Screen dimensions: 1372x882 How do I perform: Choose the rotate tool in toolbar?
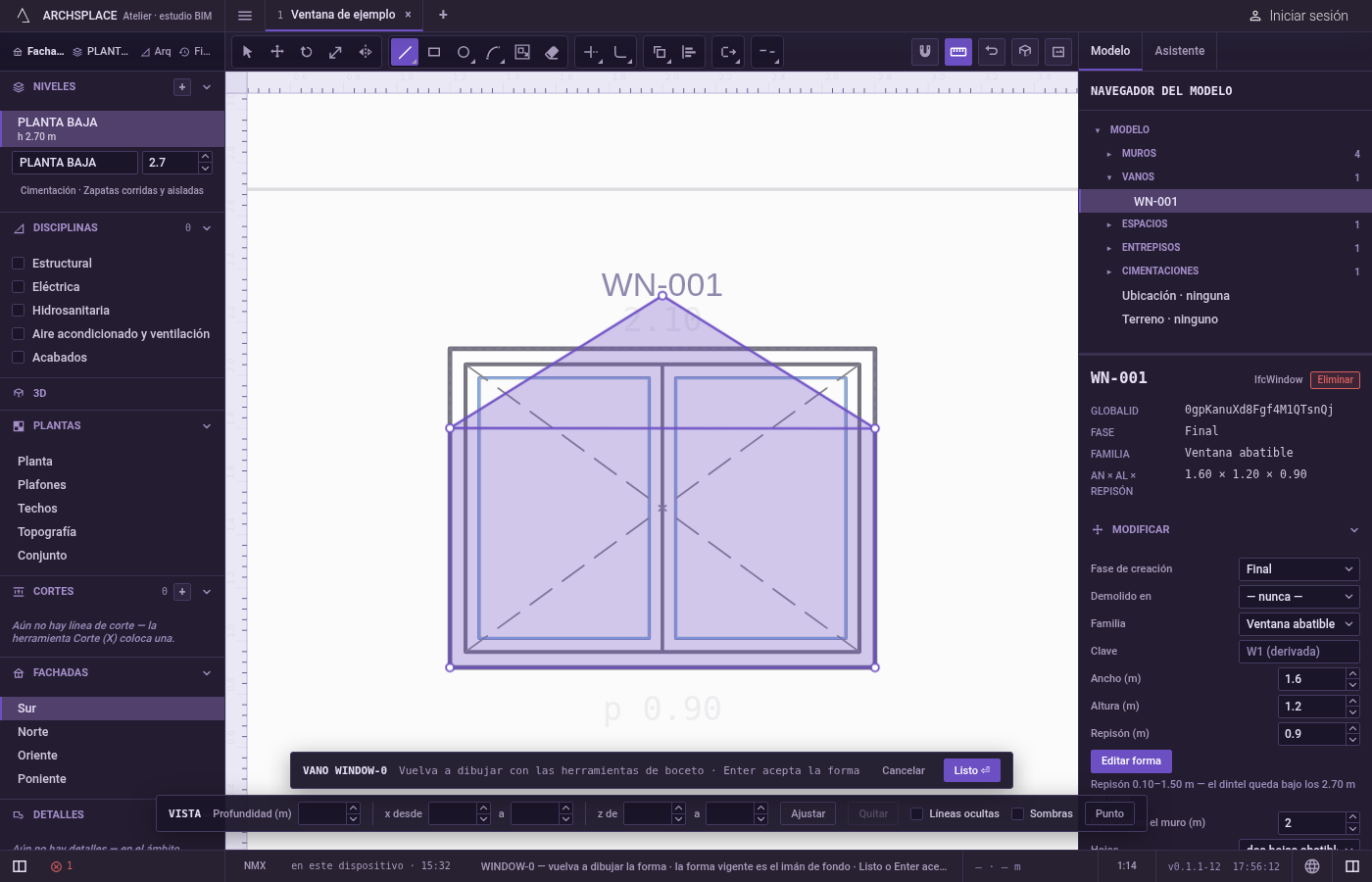[x=306, y=52]
